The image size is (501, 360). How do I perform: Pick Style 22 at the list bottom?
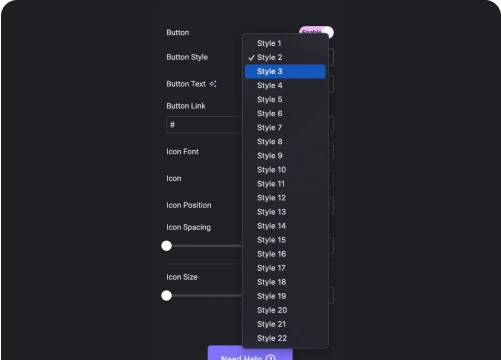[x=285, y=338]
